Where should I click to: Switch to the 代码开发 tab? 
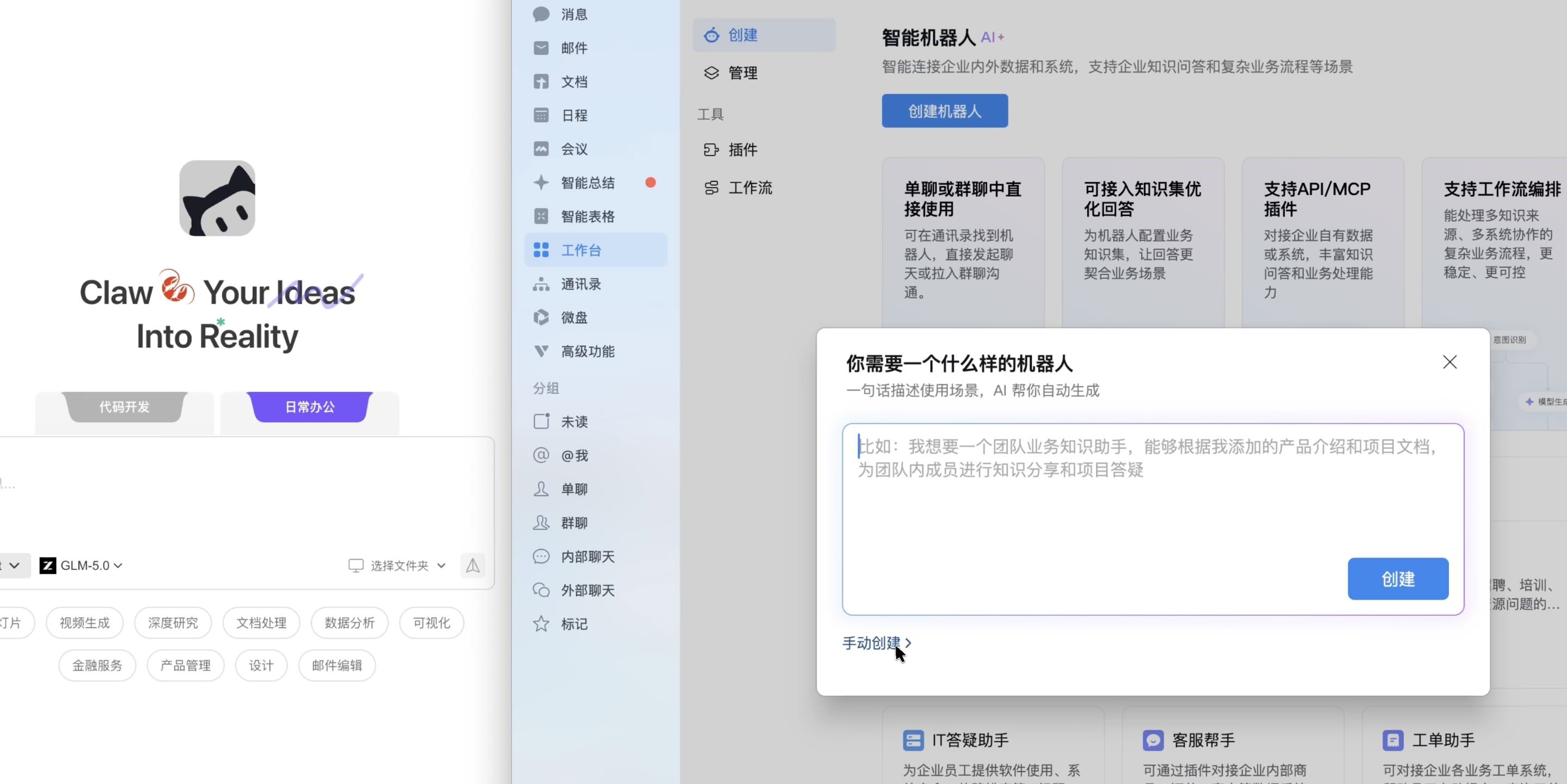pyautogui.click(x=125, y=407)
